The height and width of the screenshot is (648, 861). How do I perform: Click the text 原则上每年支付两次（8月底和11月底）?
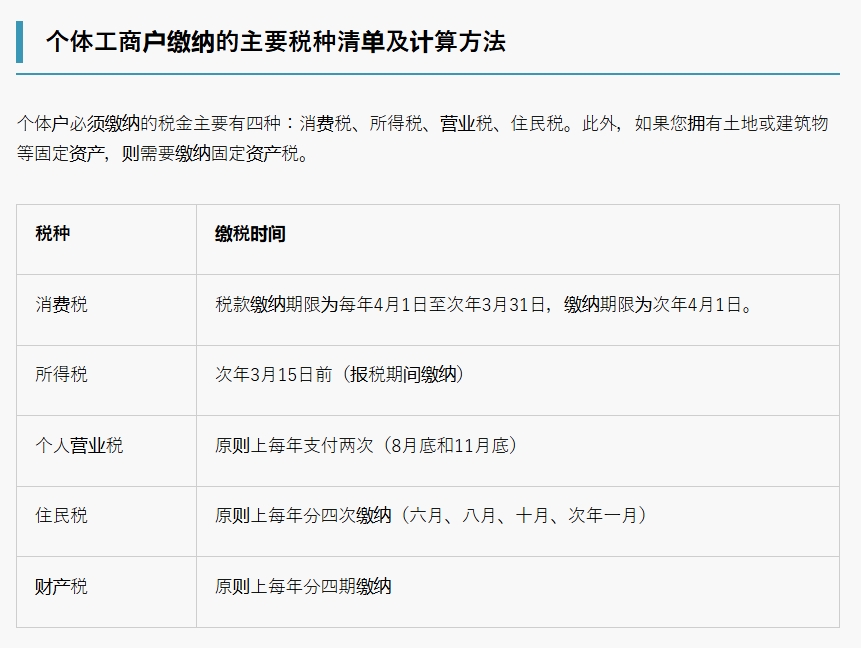pos(366,445)
